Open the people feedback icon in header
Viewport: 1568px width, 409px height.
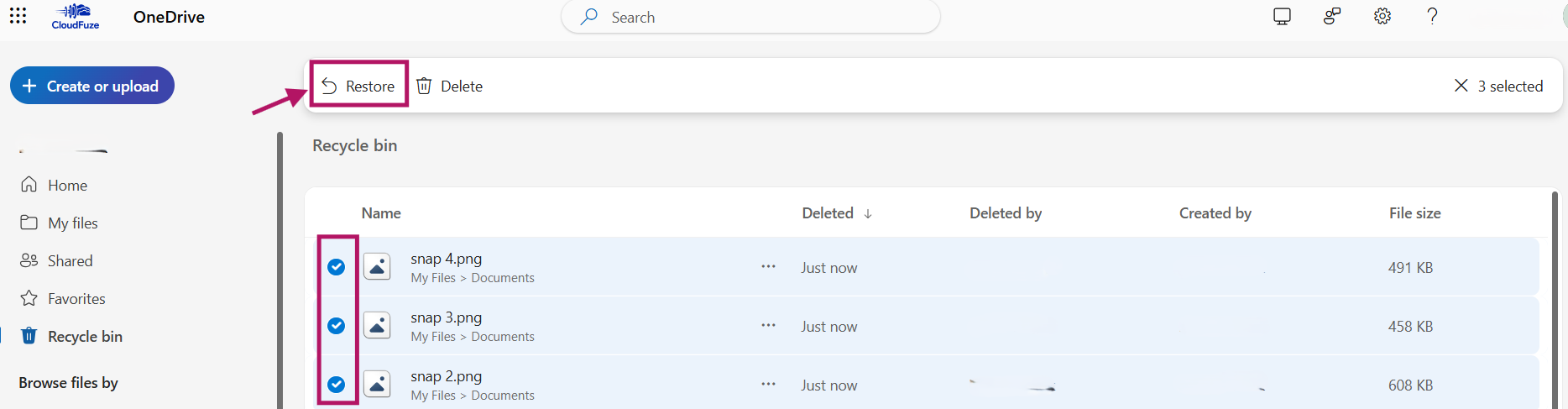tap(1332, 16)
